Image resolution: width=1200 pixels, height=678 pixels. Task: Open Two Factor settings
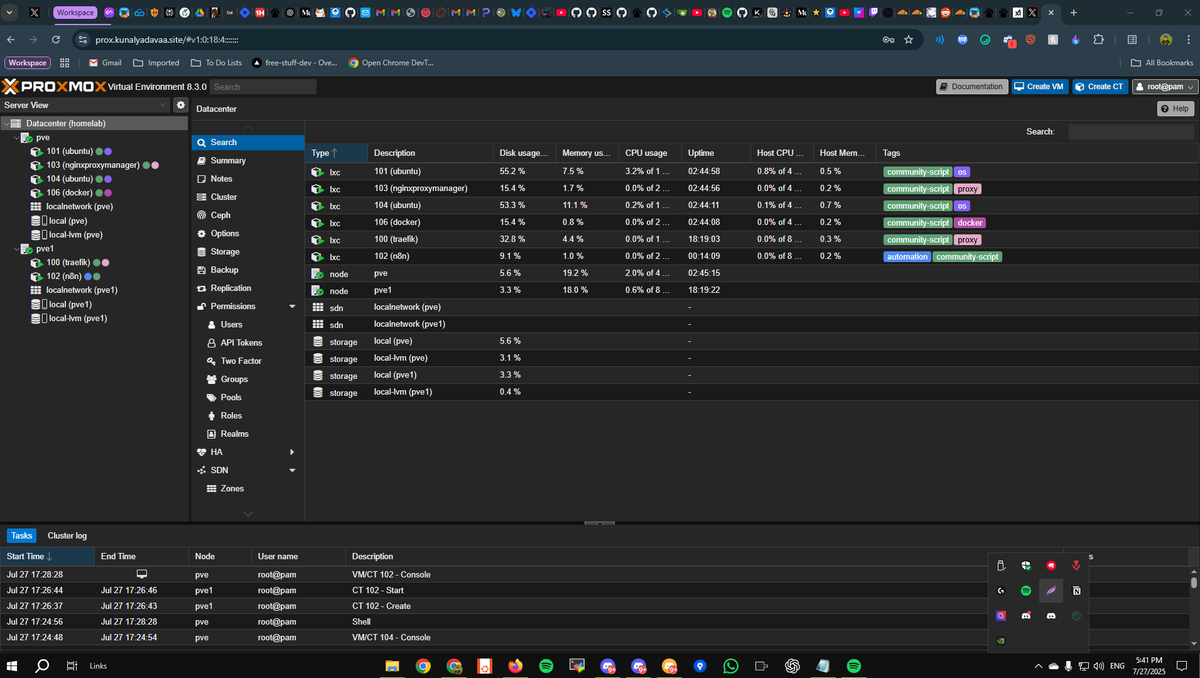pyautogui.click(x=248, y=361)
